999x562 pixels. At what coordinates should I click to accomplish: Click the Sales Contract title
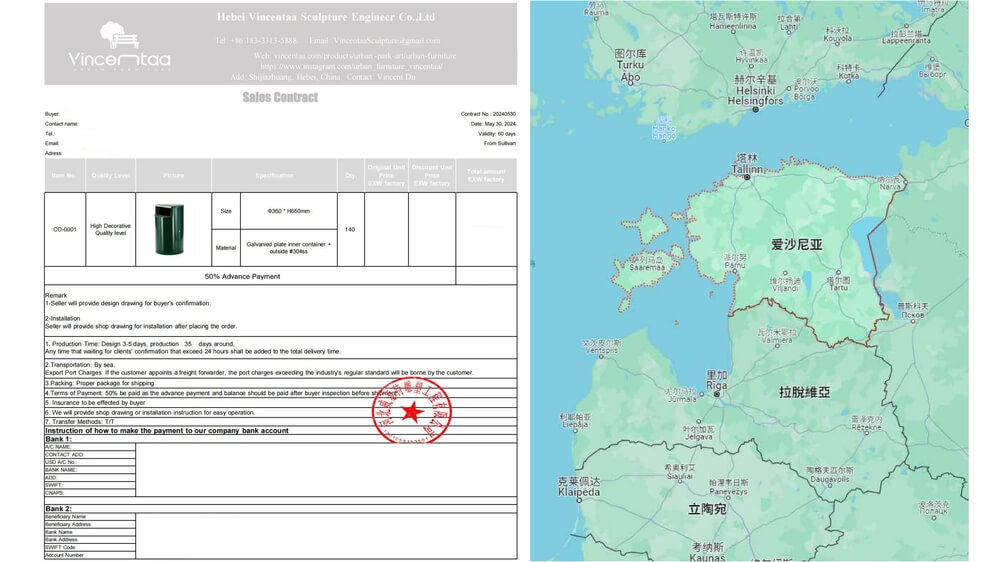click(280, 97)
